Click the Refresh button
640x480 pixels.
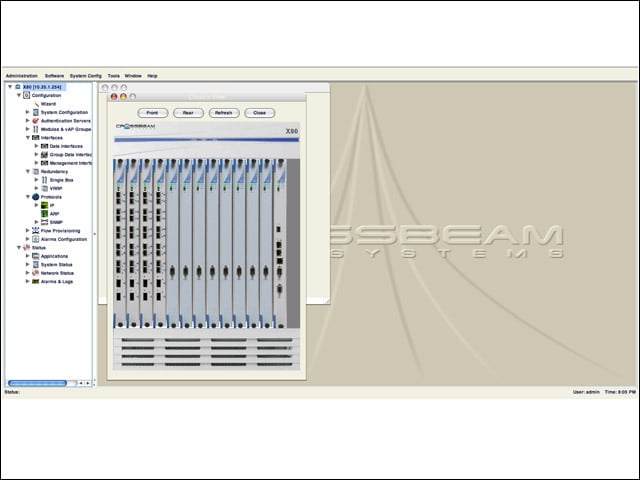click(x=224, y=113)
